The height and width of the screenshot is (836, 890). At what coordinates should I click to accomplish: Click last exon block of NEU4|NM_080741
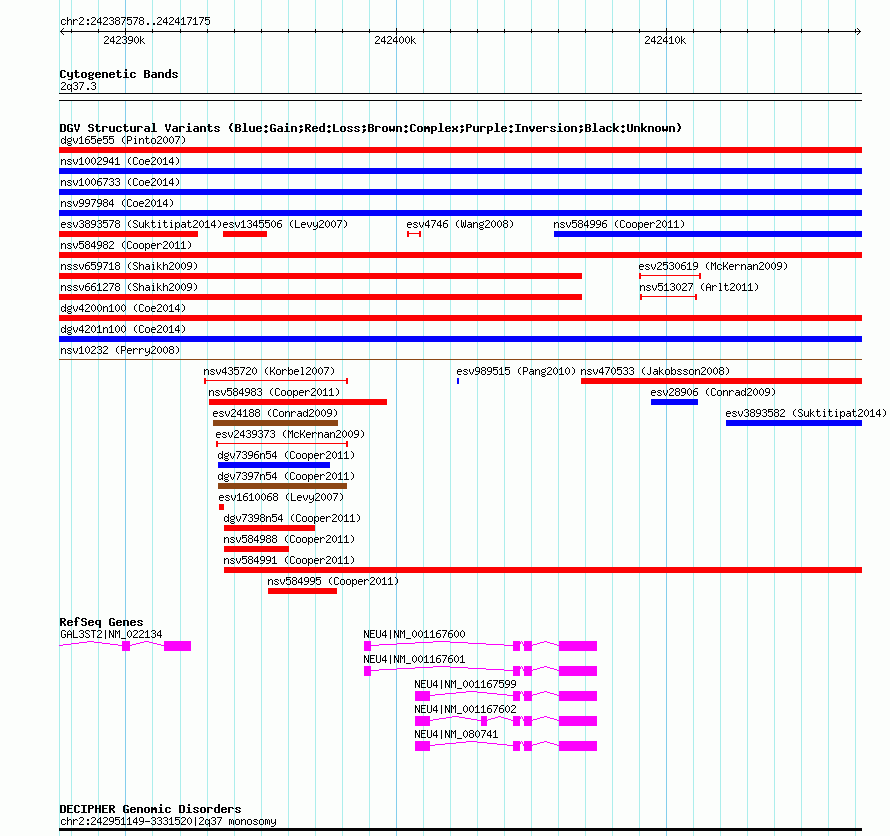[578, 746]
